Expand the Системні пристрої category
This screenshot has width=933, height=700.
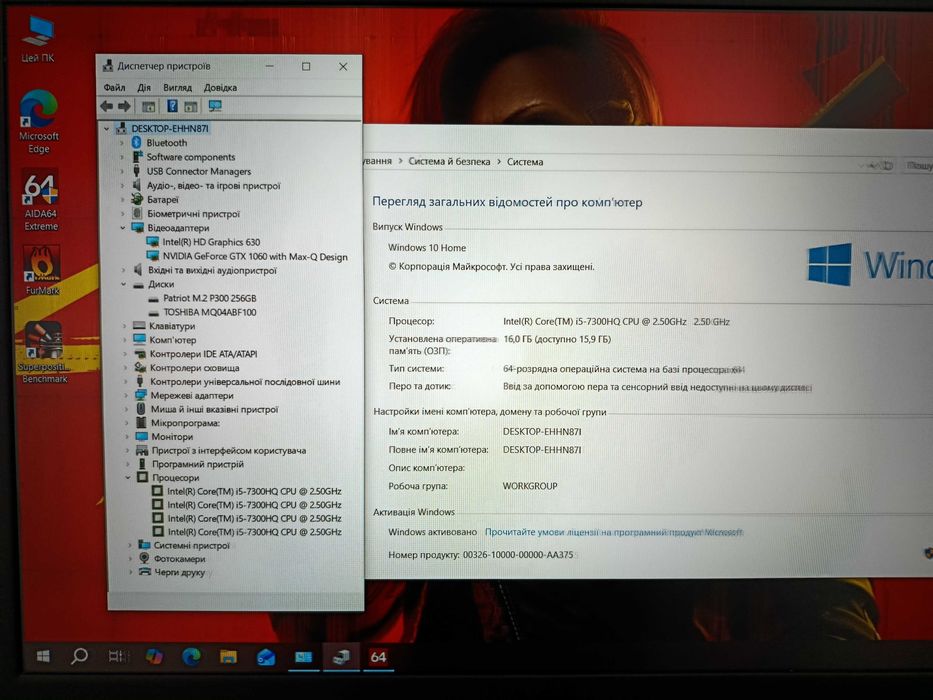[130, 545]
